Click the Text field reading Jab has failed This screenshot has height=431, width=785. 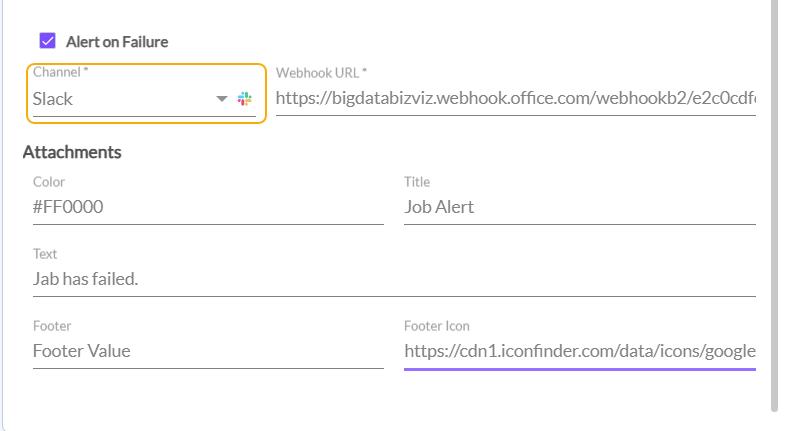click(x=393, y=279)
